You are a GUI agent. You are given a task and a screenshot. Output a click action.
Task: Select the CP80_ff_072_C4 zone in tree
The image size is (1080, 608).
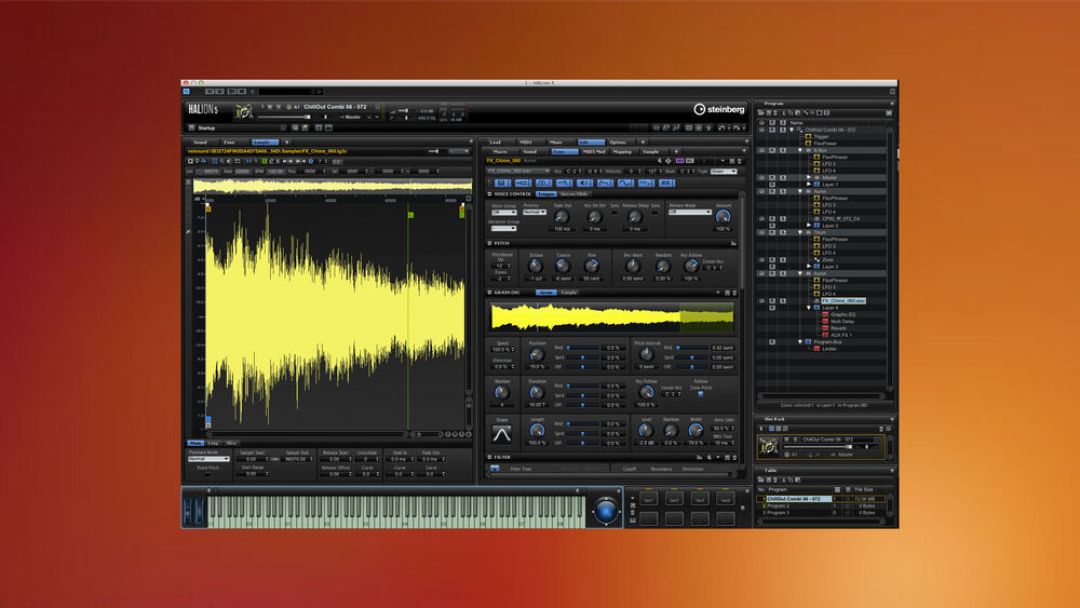pos(840,219)
